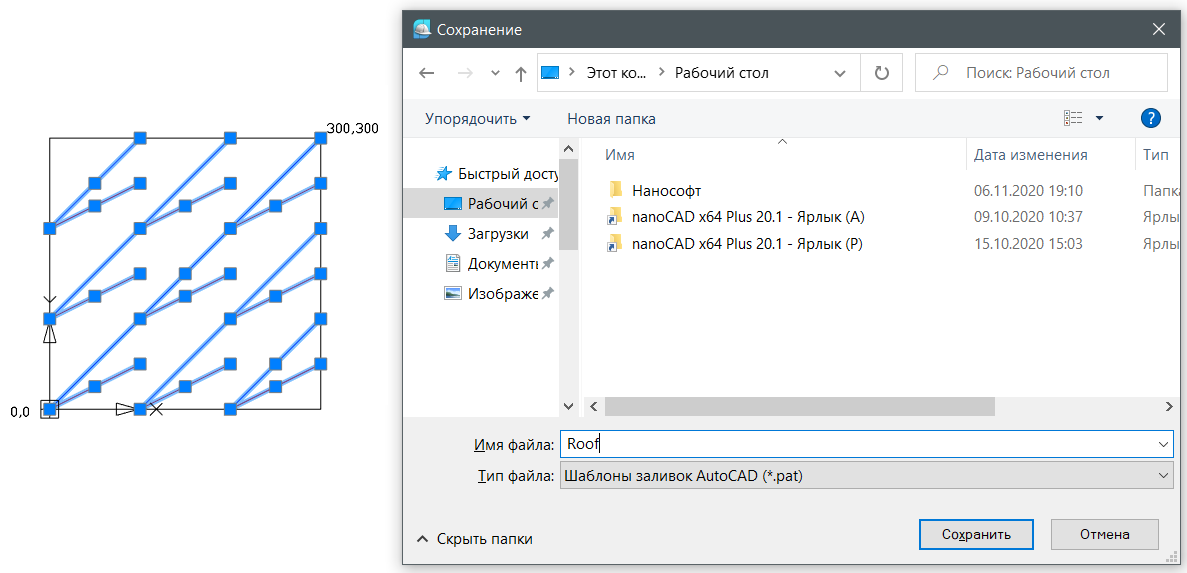Screen dimensions: 1187x573
Task: Click the horizontal scrollbar in file list
Action: (800, 407)
